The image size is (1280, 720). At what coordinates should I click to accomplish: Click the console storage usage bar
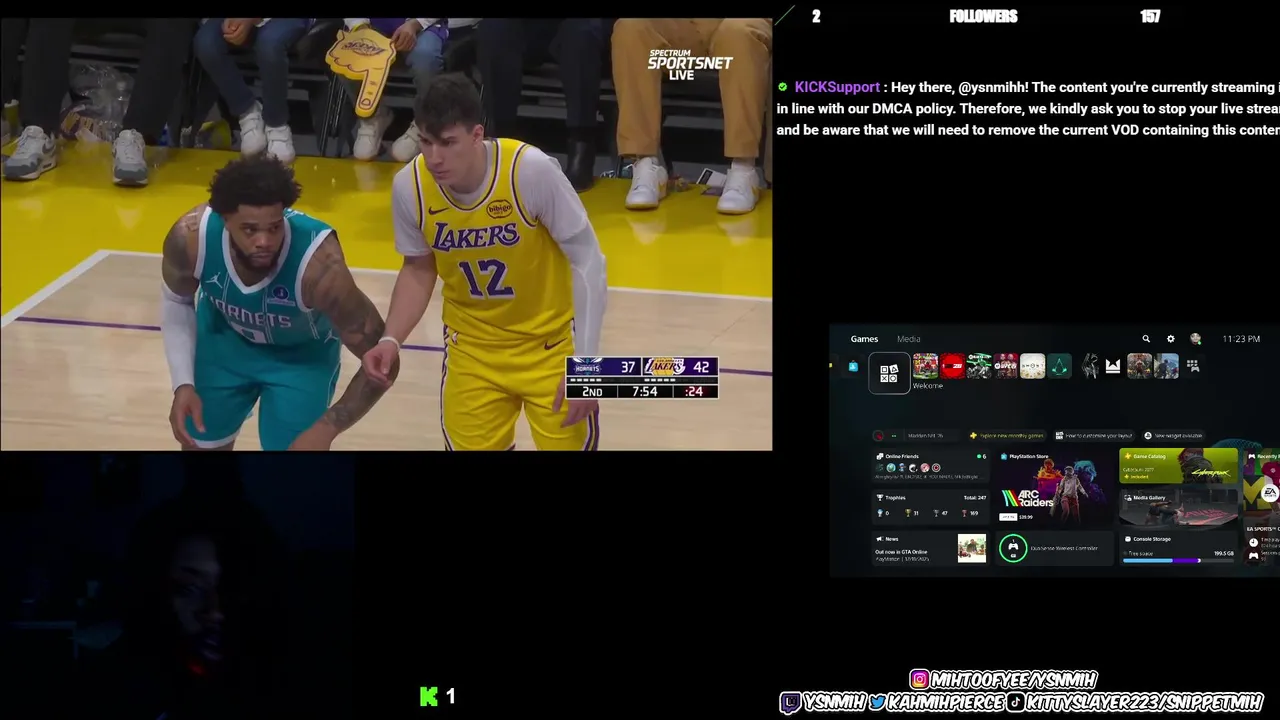(1178, 561)
